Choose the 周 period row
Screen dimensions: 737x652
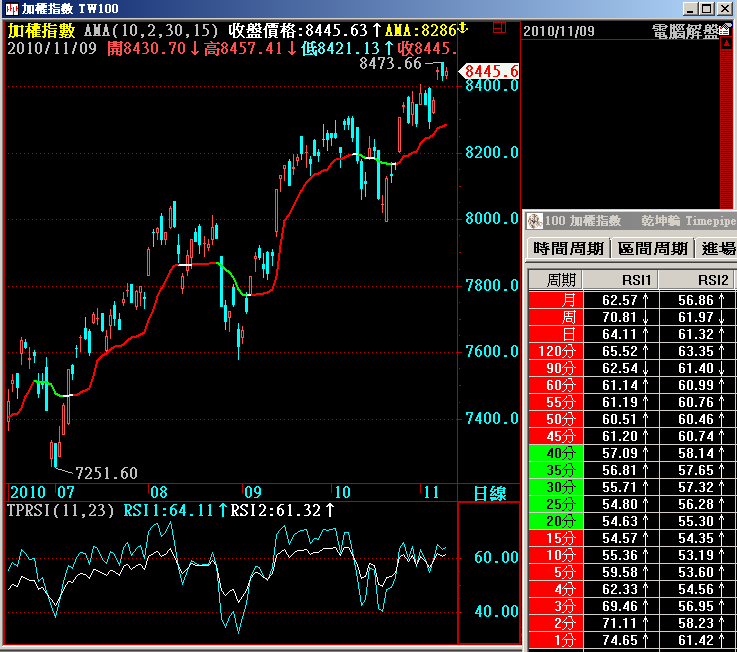[x=555, y=317]
